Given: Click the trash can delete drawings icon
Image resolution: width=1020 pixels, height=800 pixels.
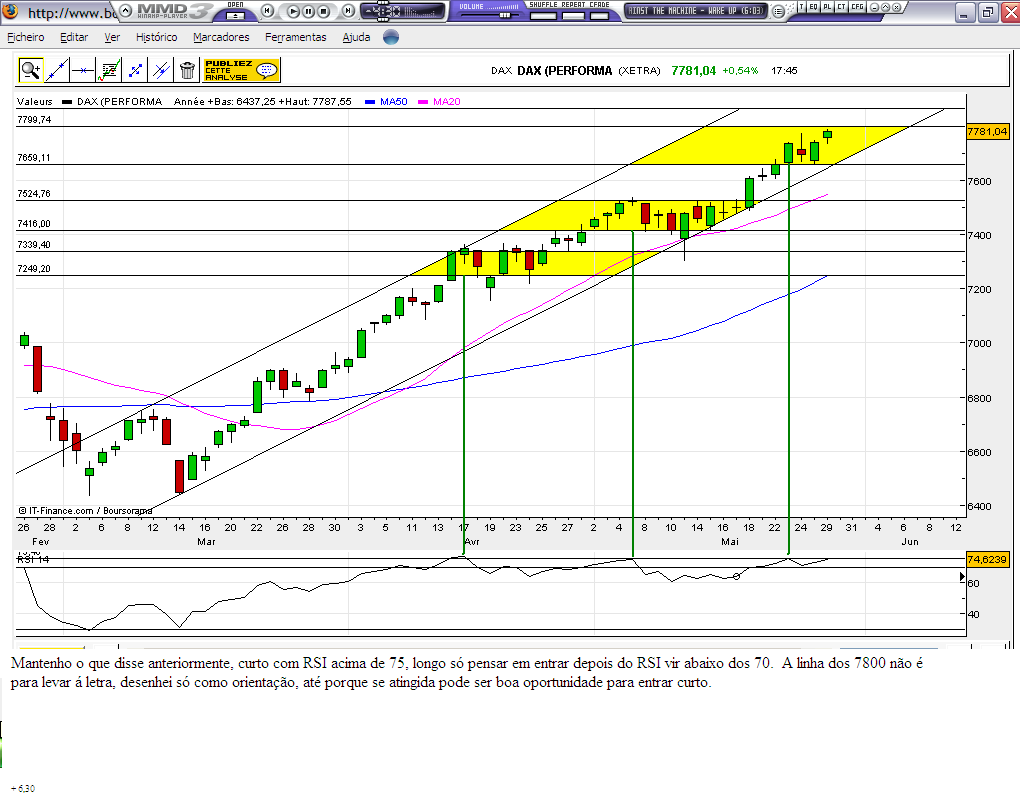Looking at the screenshot, I should click(187, 70).
